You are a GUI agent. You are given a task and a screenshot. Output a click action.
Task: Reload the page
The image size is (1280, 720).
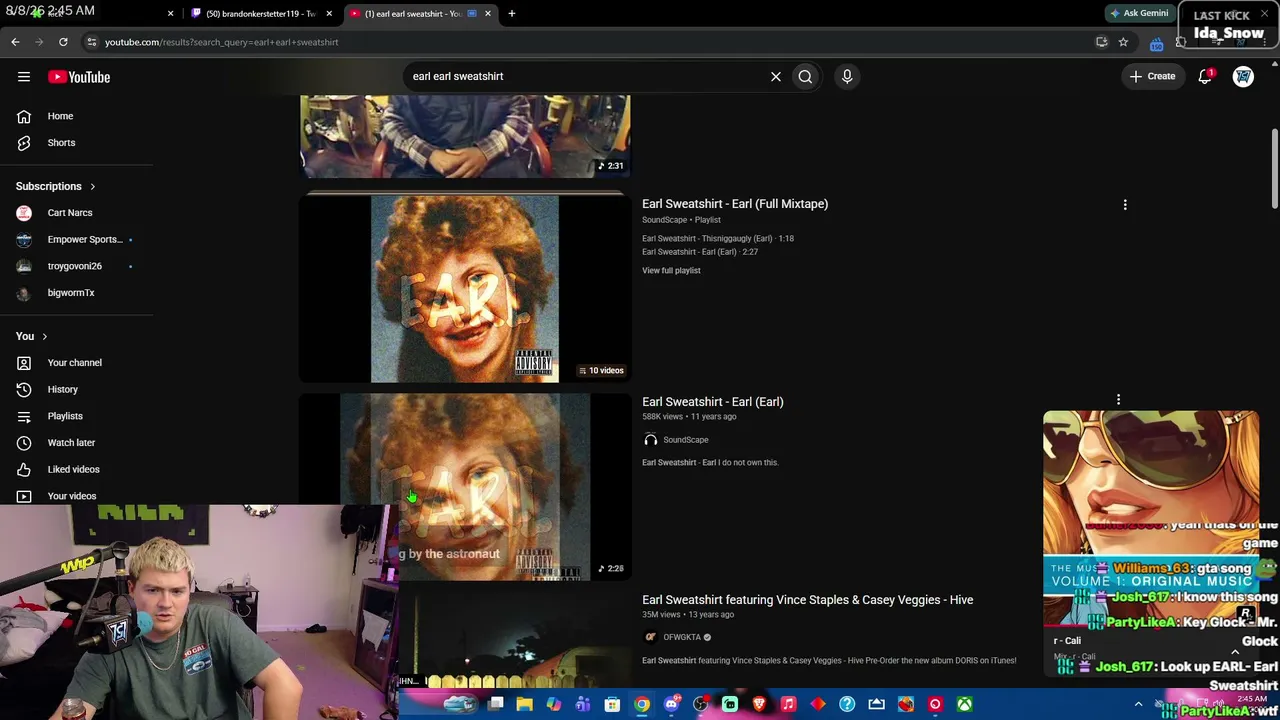click(x=63, y=42)
